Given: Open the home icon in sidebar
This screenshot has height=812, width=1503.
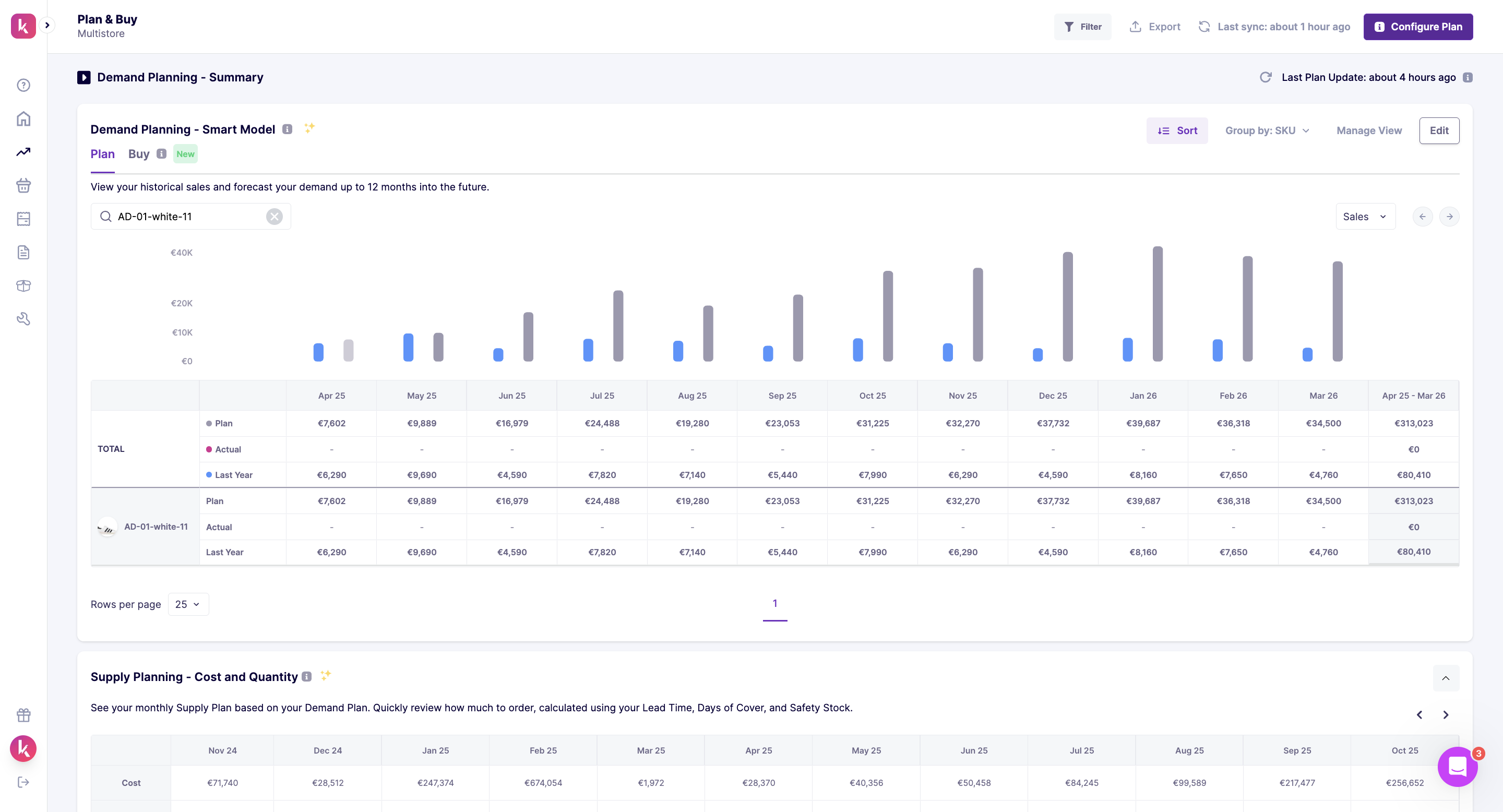Looking at the screenshot, I should [x=23, y=119].
